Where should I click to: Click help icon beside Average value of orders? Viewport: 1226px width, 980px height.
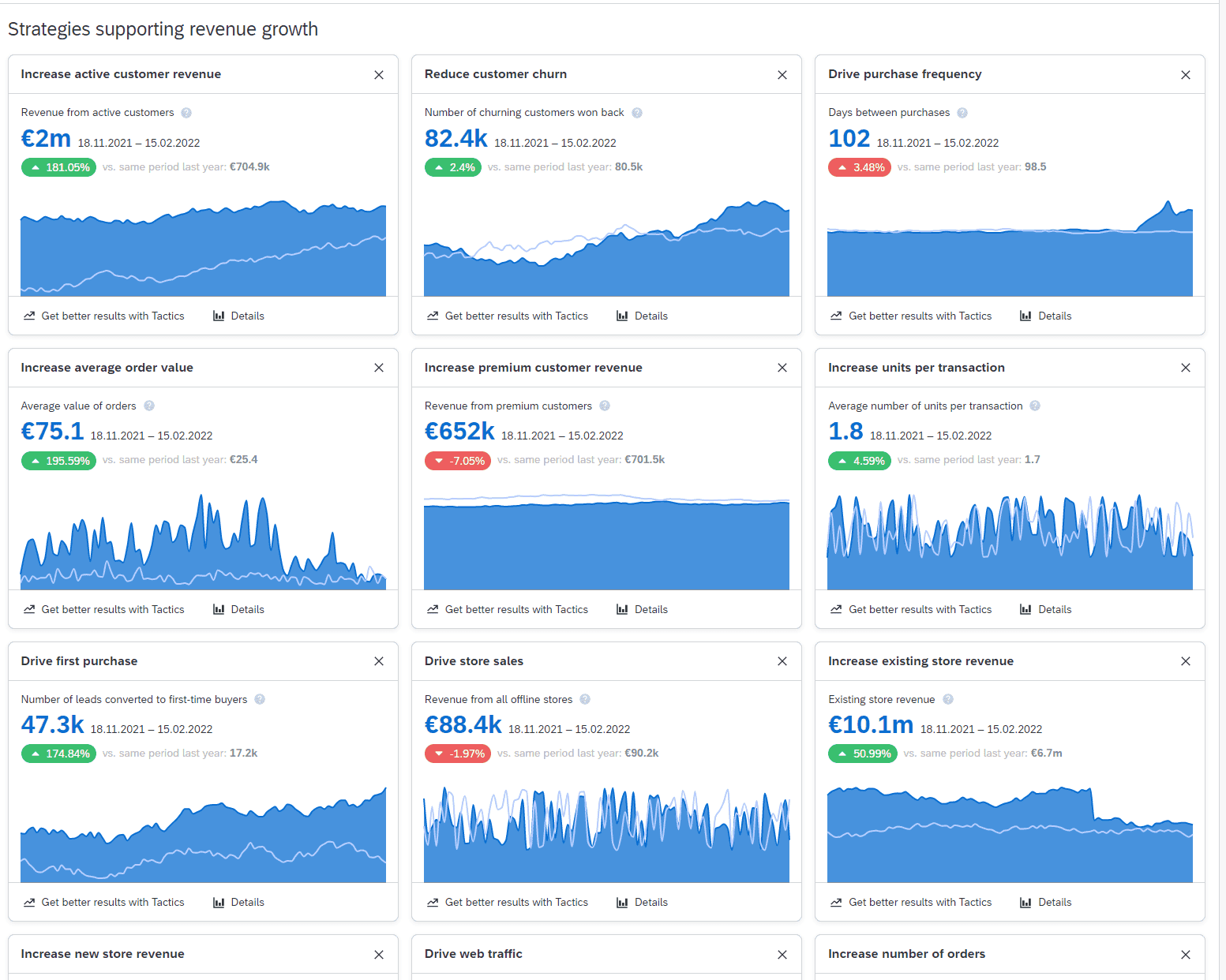[148, 406]
